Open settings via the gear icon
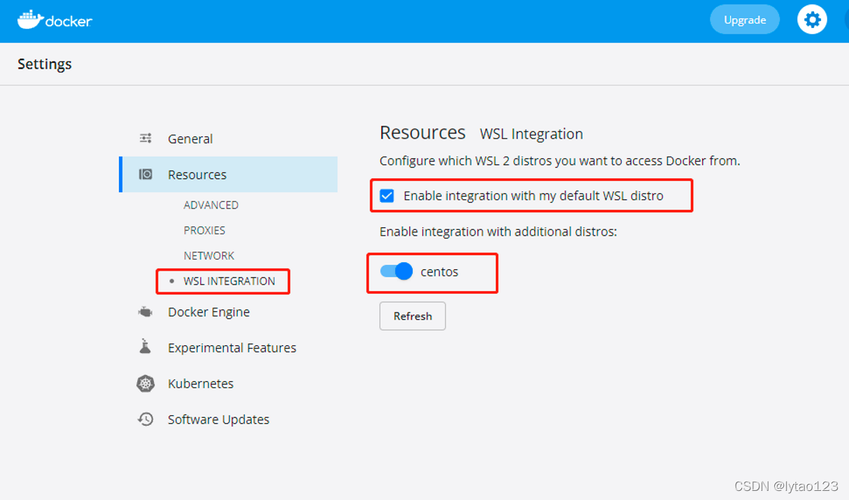 [x=812, y=20]
